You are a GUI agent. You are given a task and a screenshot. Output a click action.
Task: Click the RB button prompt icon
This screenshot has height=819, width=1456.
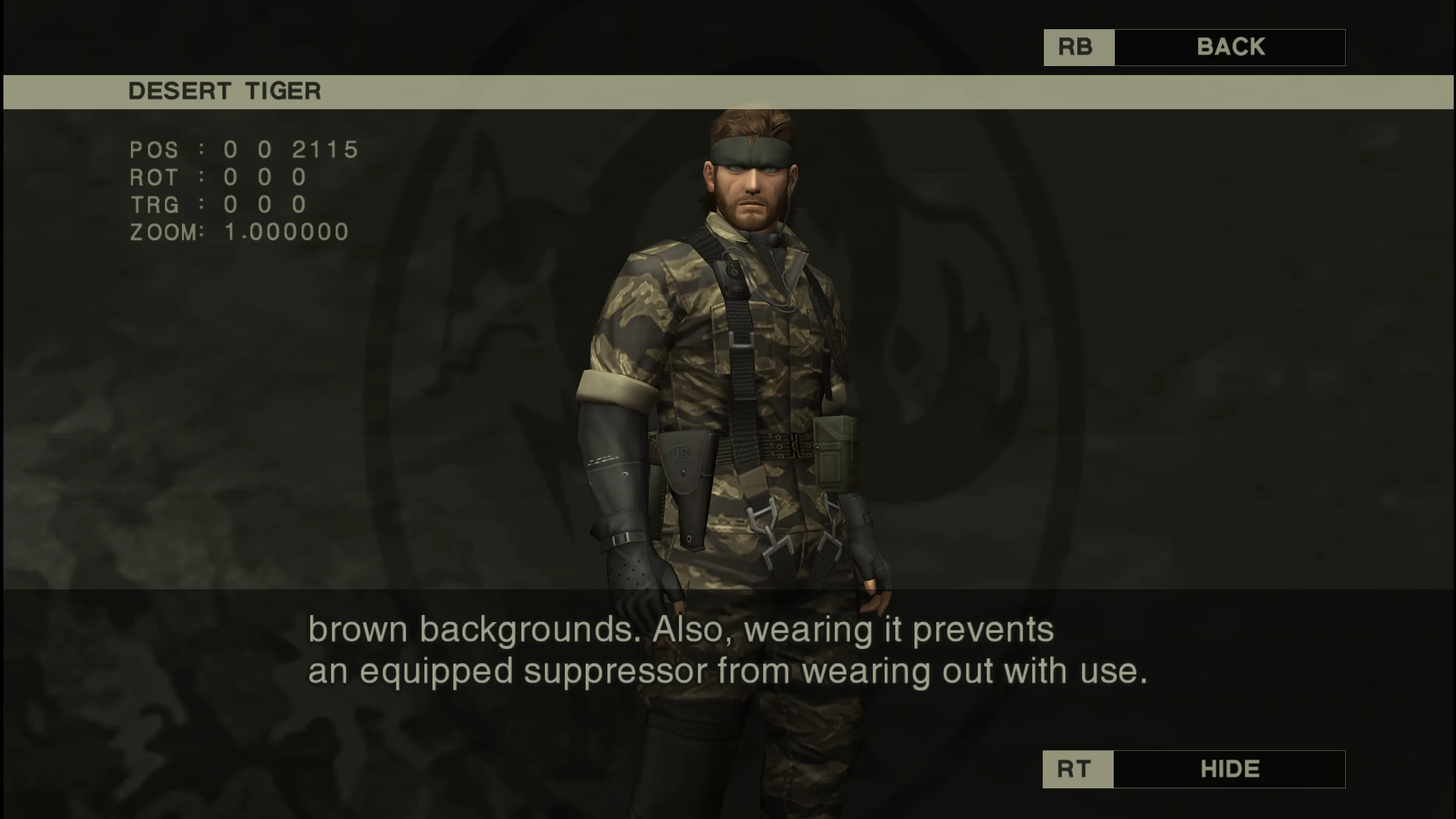click(1078, 47)
